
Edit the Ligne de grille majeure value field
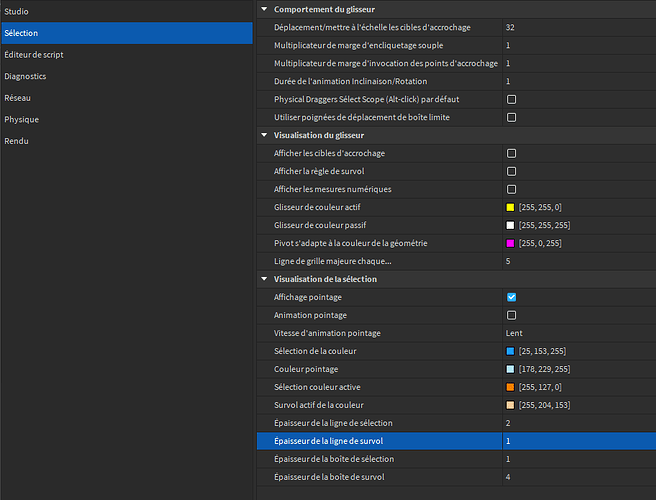[x=509, y=261]
